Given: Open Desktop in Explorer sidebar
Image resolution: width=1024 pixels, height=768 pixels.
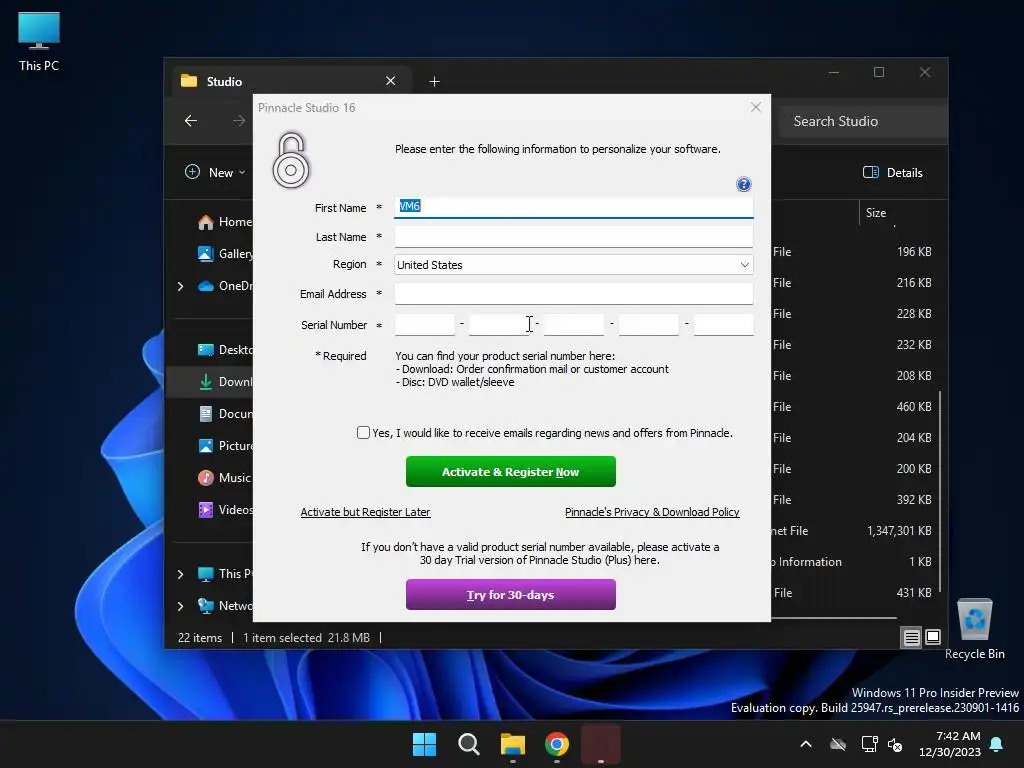Looking at the screenshot, I should (x=224, y=350).
